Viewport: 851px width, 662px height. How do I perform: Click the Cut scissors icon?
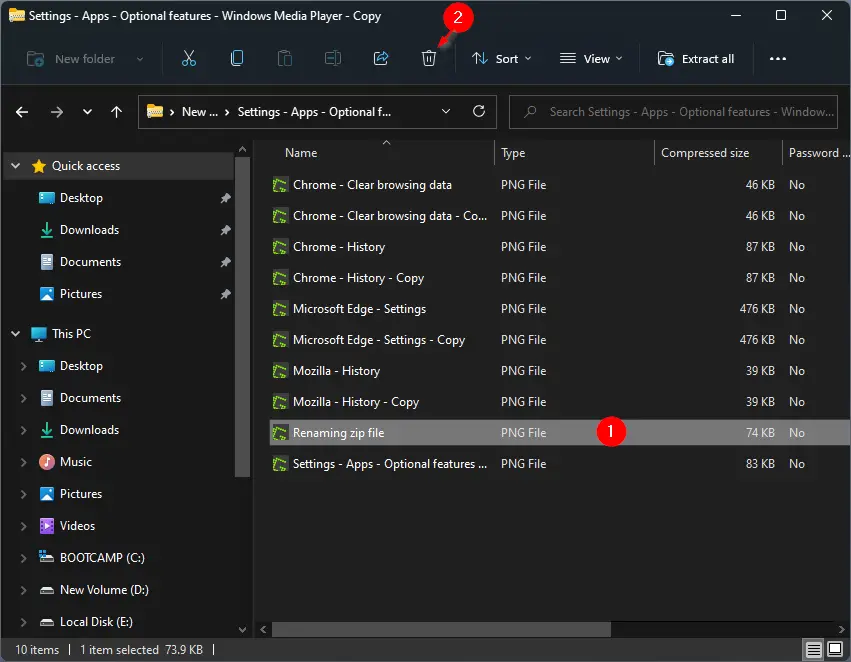189,59
